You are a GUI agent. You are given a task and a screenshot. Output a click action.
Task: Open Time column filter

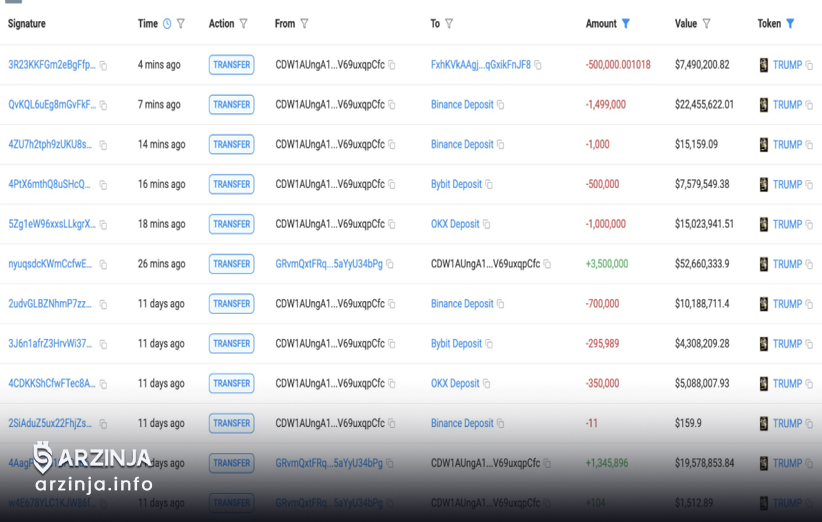(x=181, y=24)
